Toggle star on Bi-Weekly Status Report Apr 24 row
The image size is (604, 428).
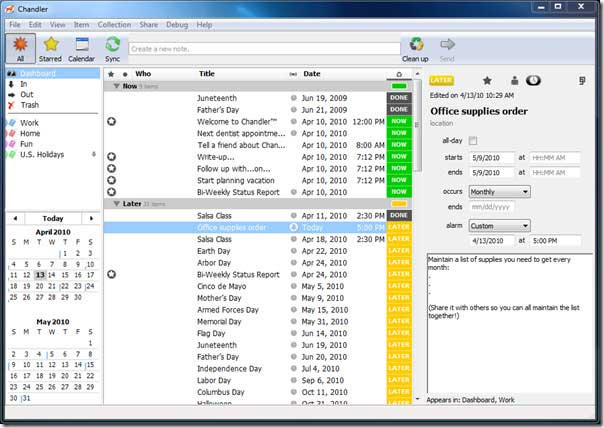pyautogui.click(x=111, y=274)
